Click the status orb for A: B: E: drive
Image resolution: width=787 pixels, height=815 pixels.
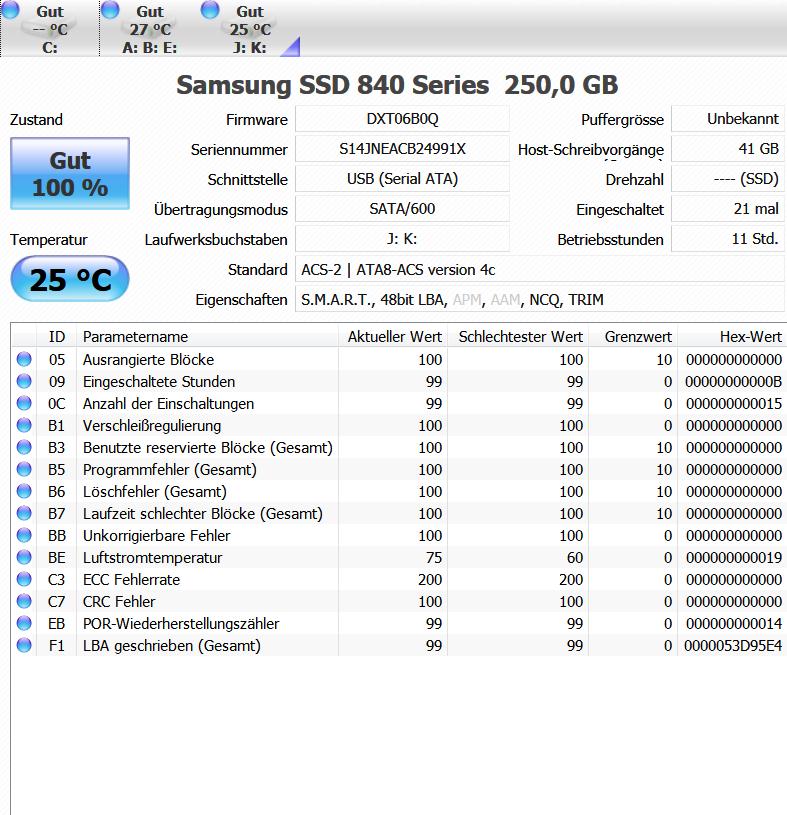pos(110,9)
